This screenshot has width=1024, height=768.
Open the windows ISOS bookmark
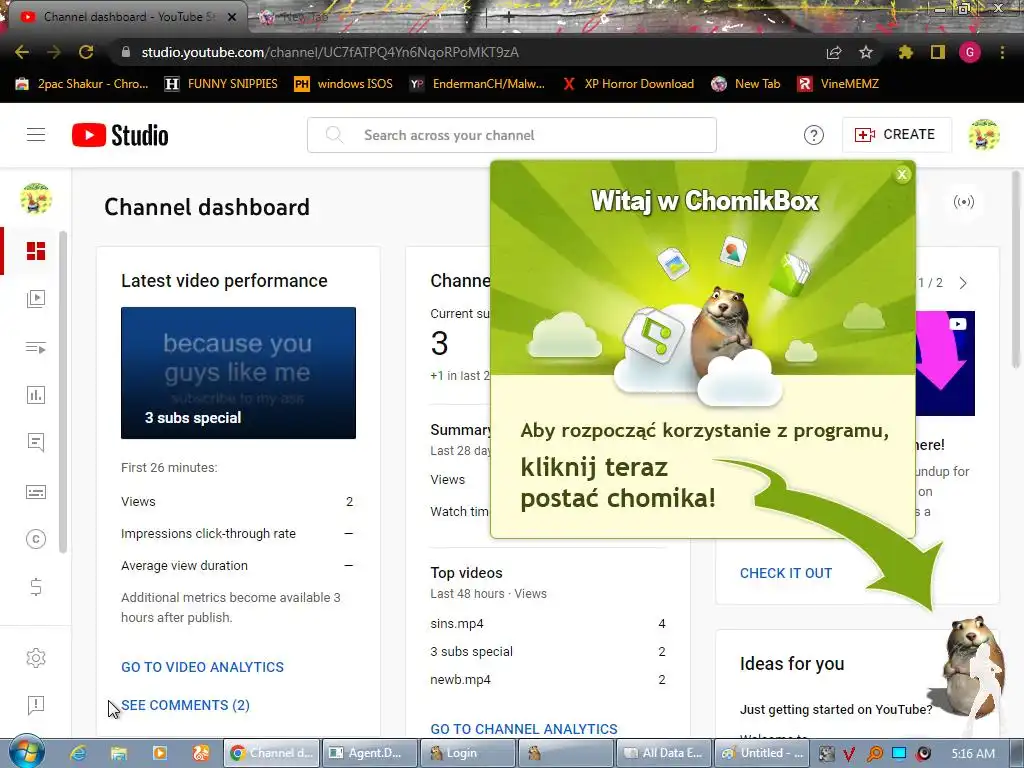344,84
